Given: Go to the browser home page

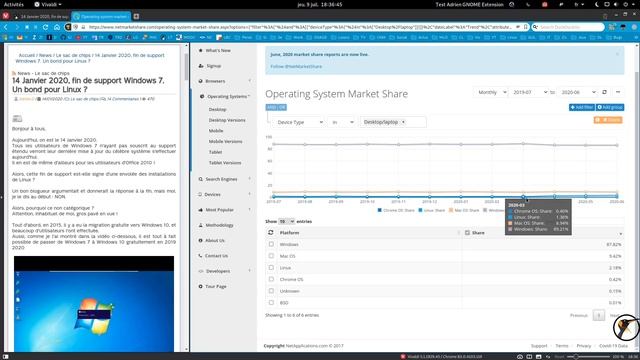Looking at the screenshot, I should 57,27.
